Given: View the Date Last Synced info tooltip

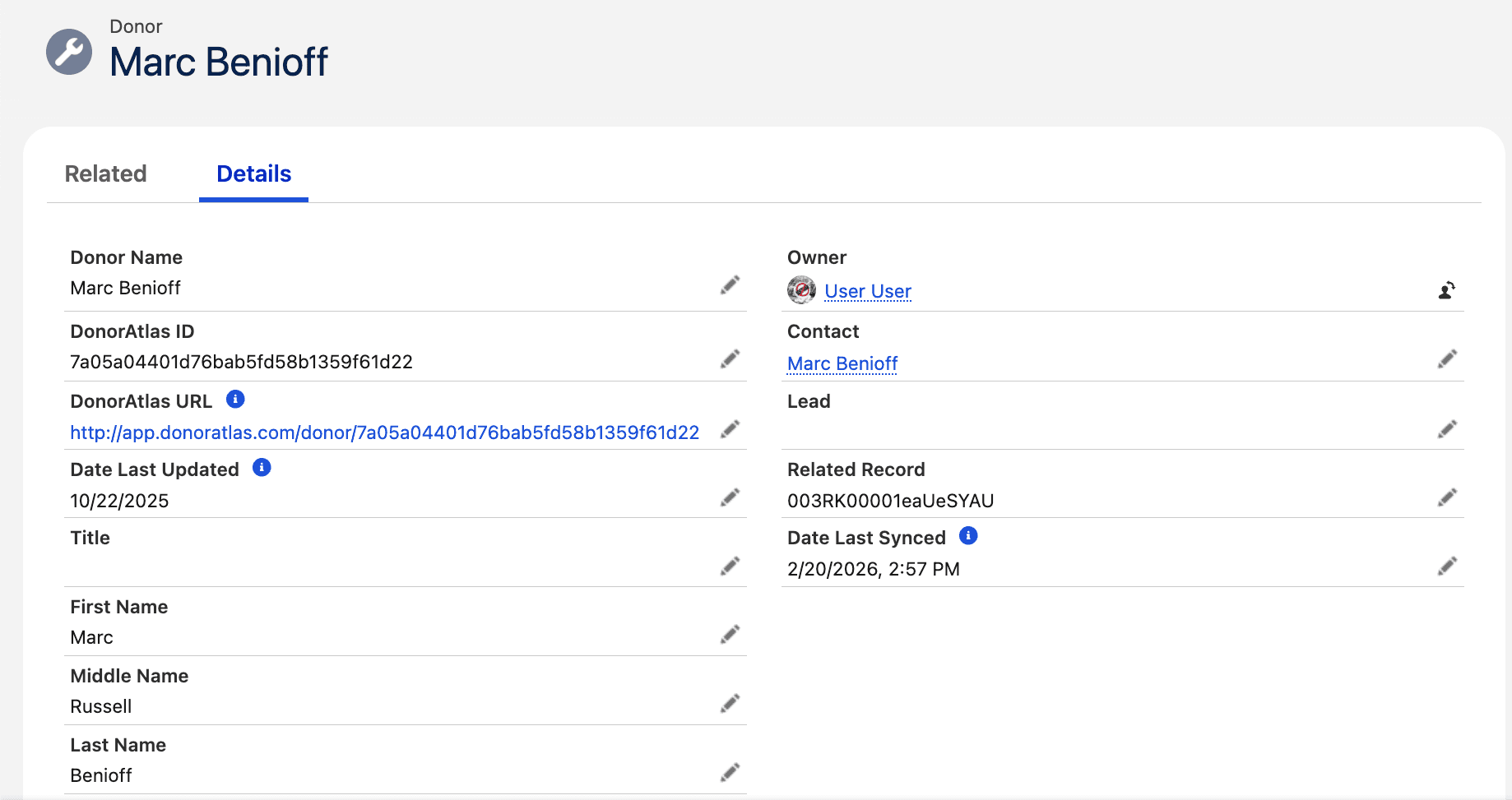Looking at the screenshot, I should 968,536.
